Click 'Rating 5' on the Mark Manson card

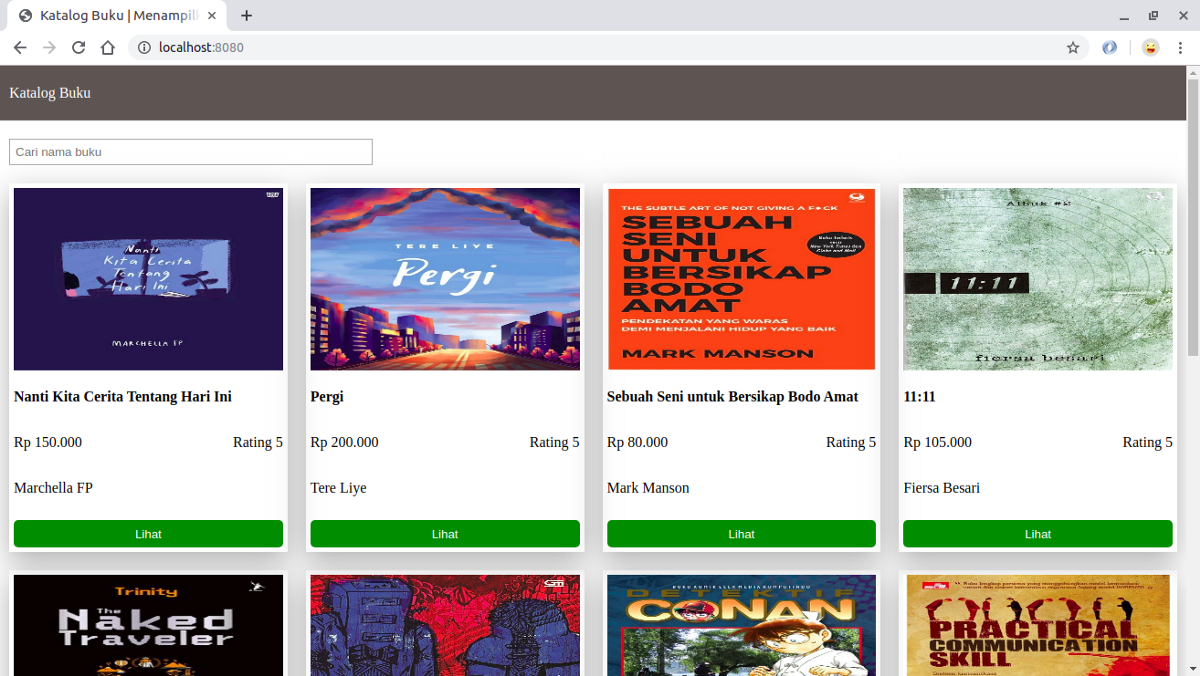point(851,442)
